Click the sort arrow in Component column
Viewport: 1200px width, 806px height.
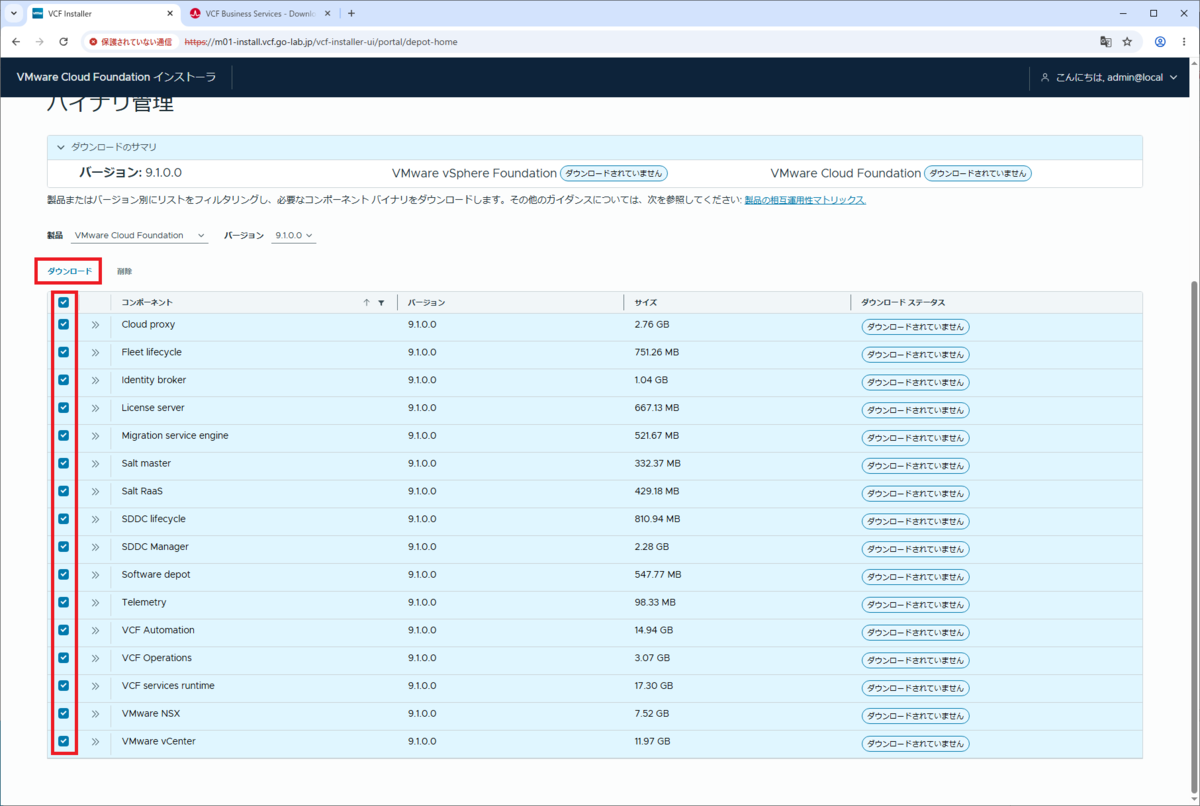(367, 302)
